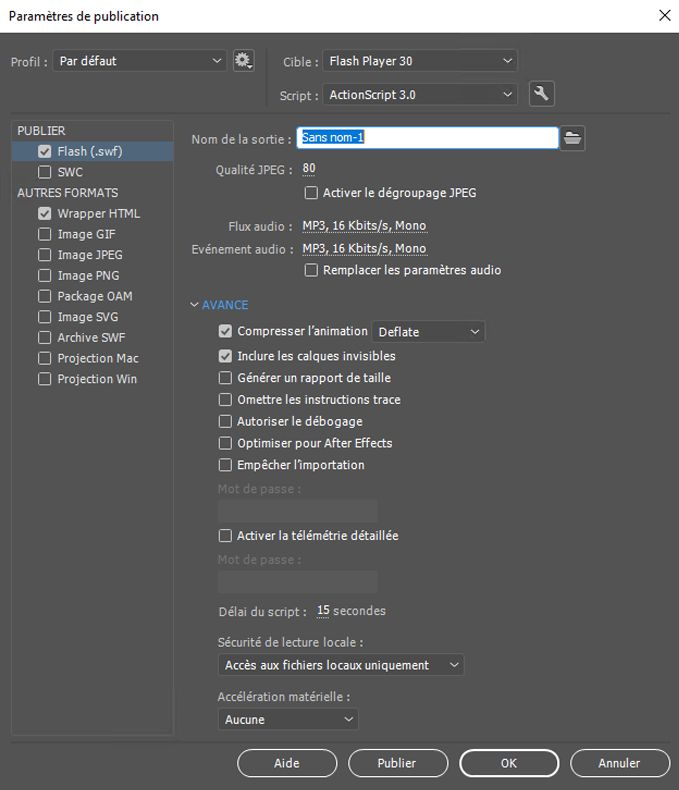Browse for output file with folder icon

point(572,138)
